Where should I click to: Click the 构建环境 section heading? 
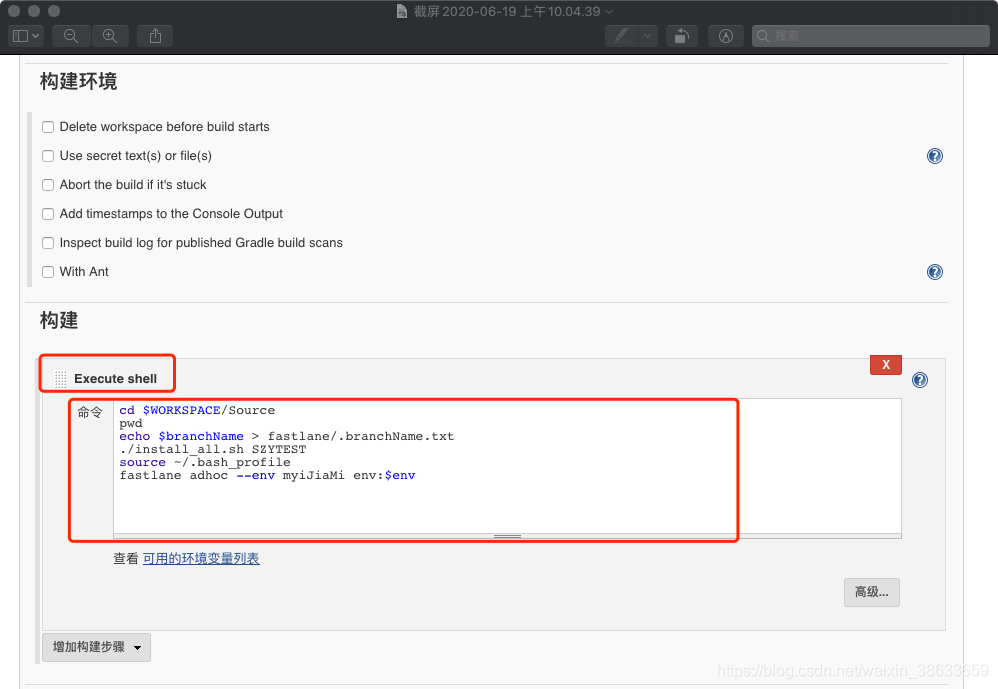click(78, 81)
